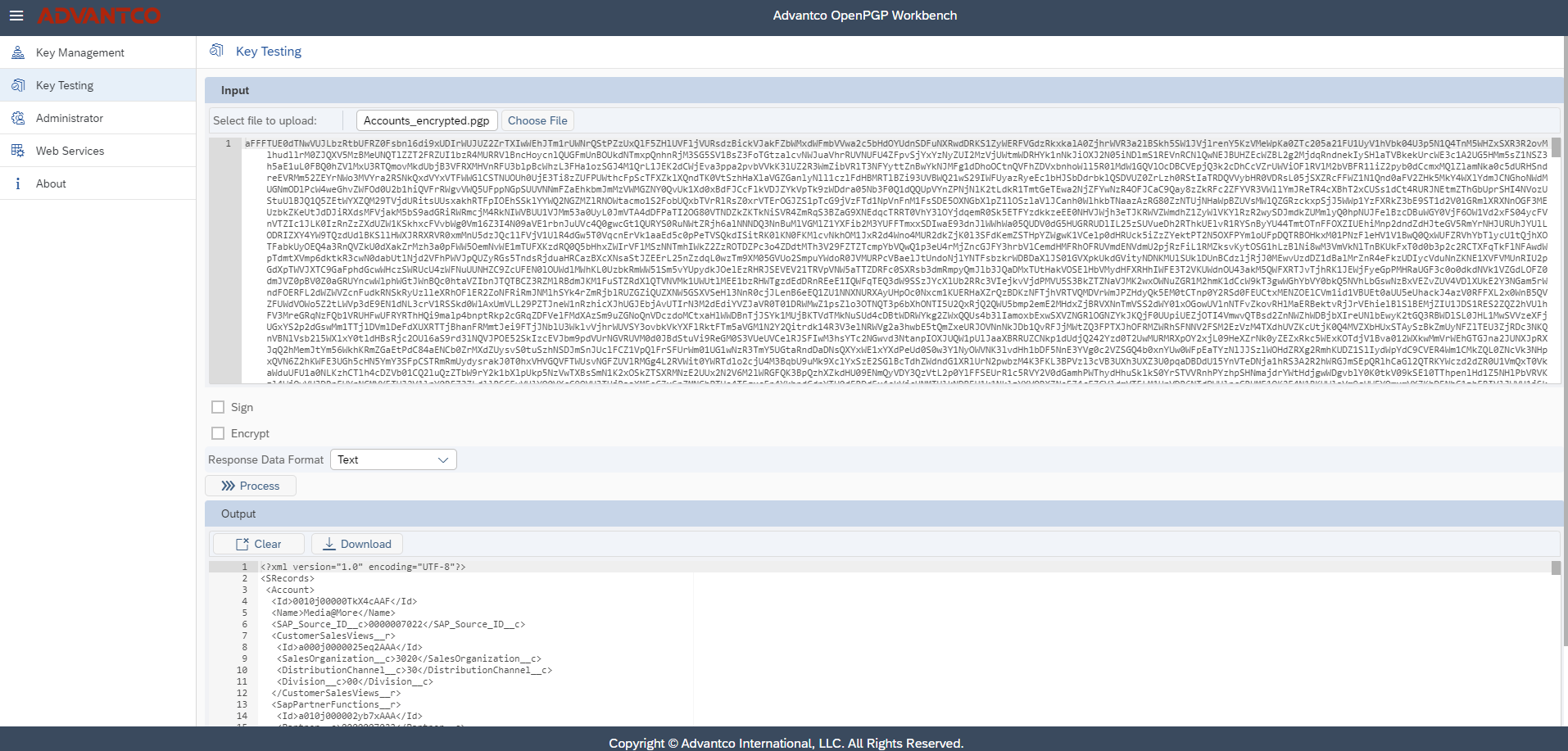Click the Choose File button
This screenshot has width=1568, height=751.
[537, 120]
